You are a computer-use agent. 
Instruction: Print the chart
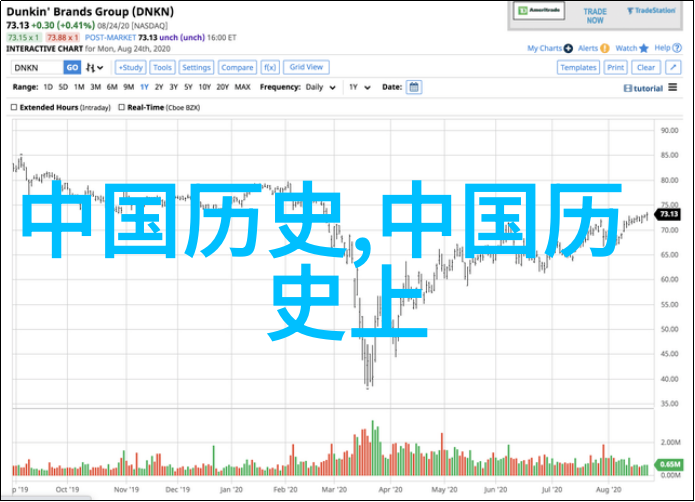pos(615,68)
